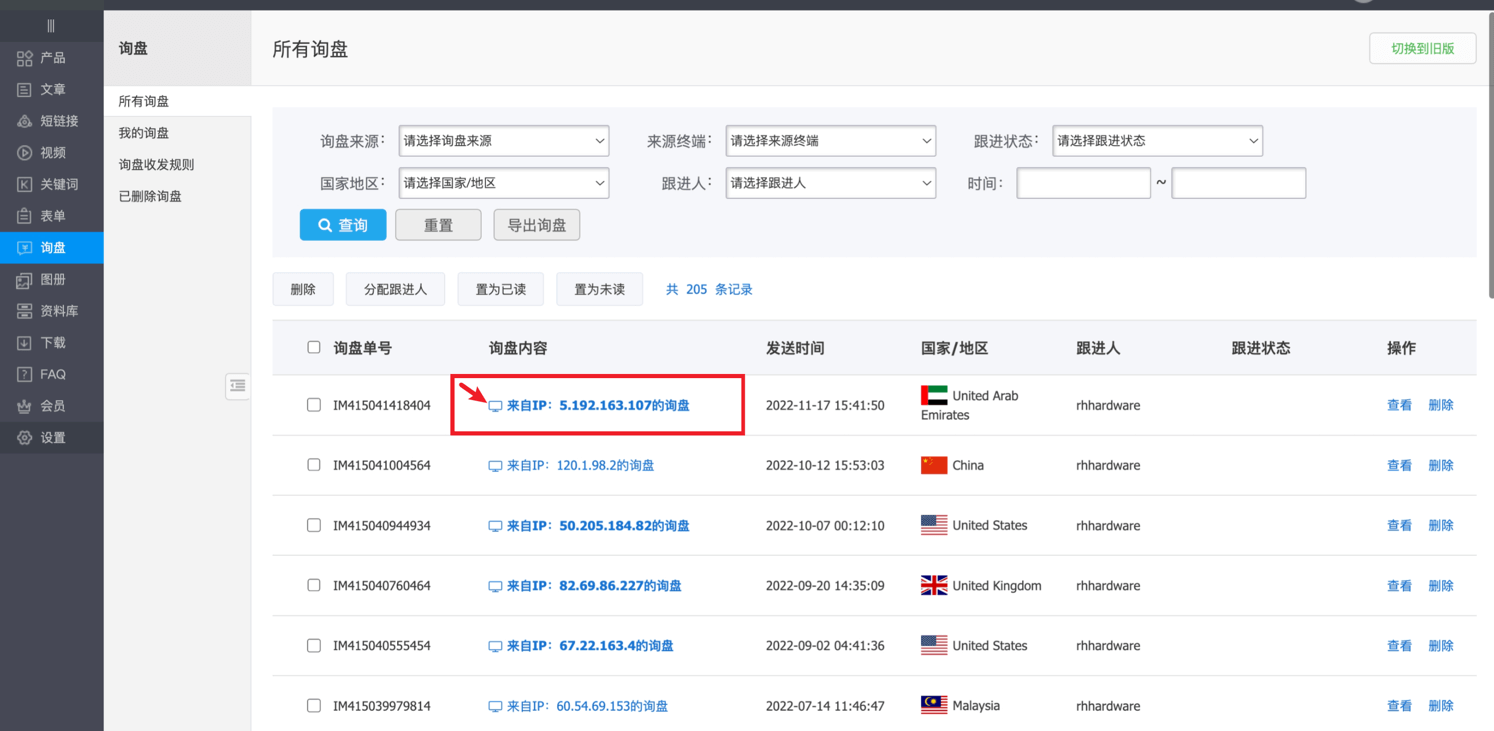
Task: Open the 设置 settings gear icon
Action: tap(25, 438)
